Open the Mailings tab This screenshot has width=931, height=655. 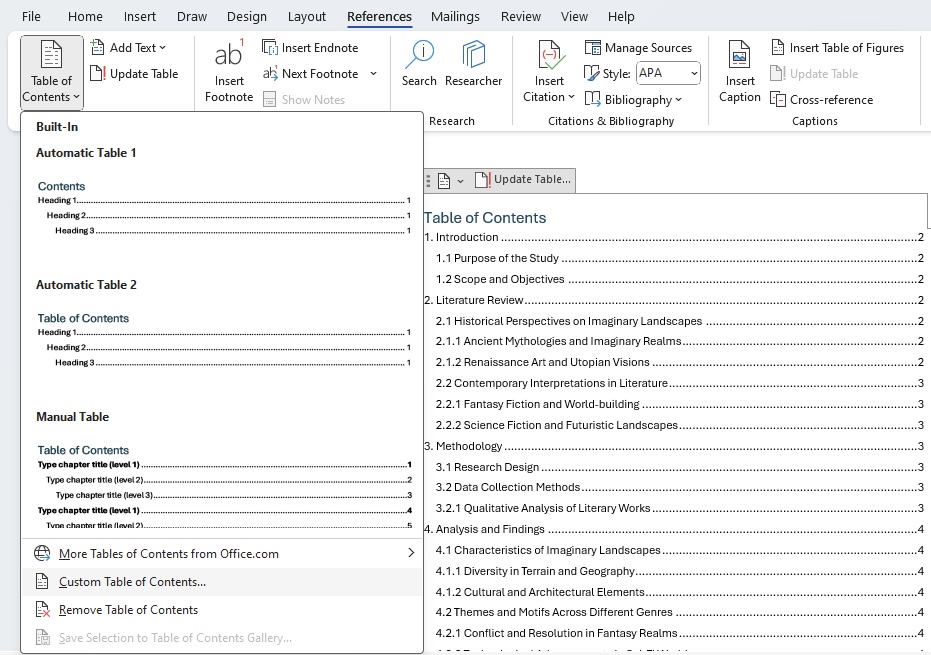(x=455, y=17)
